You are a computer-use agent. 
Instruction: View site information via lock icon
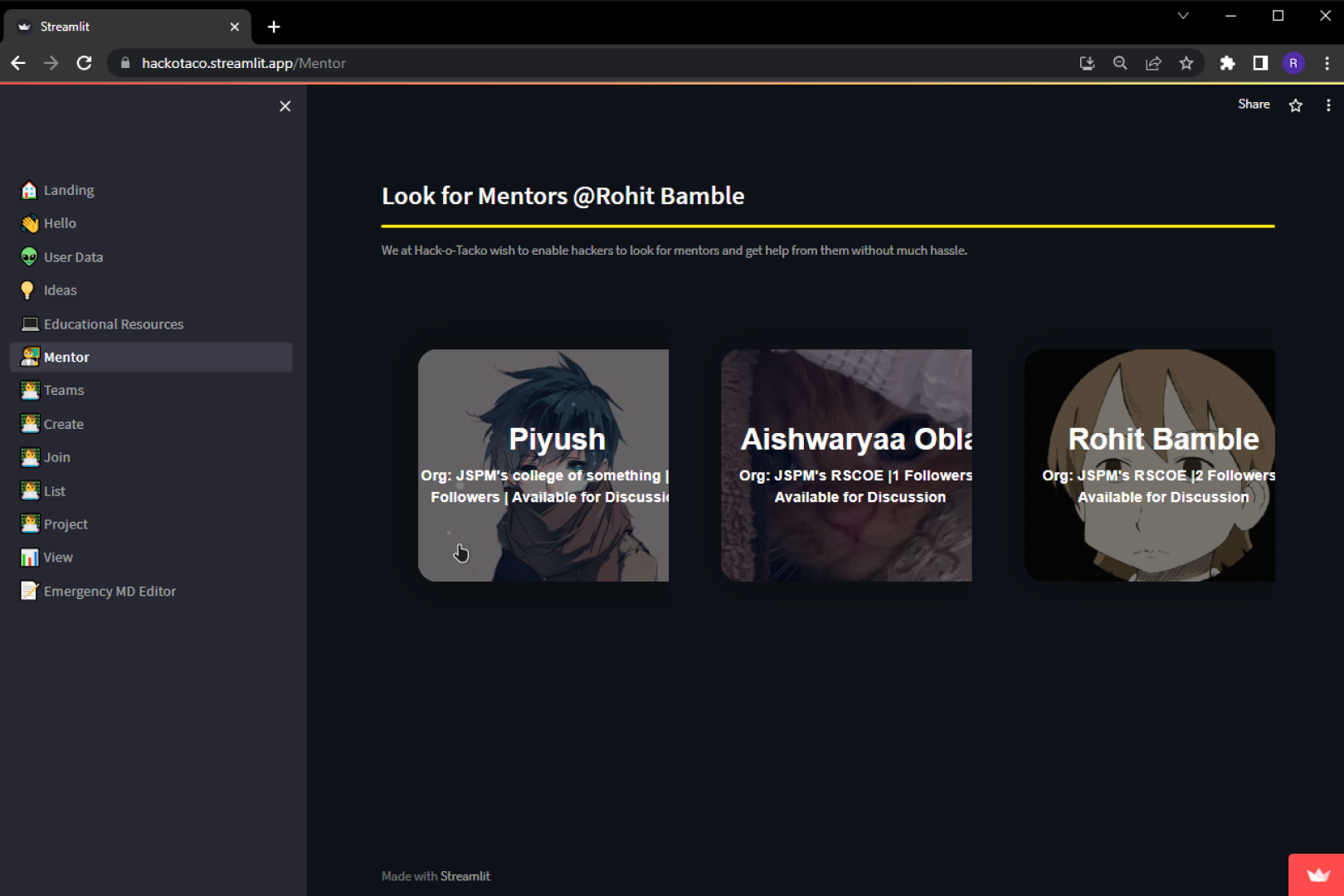[125, 63]
